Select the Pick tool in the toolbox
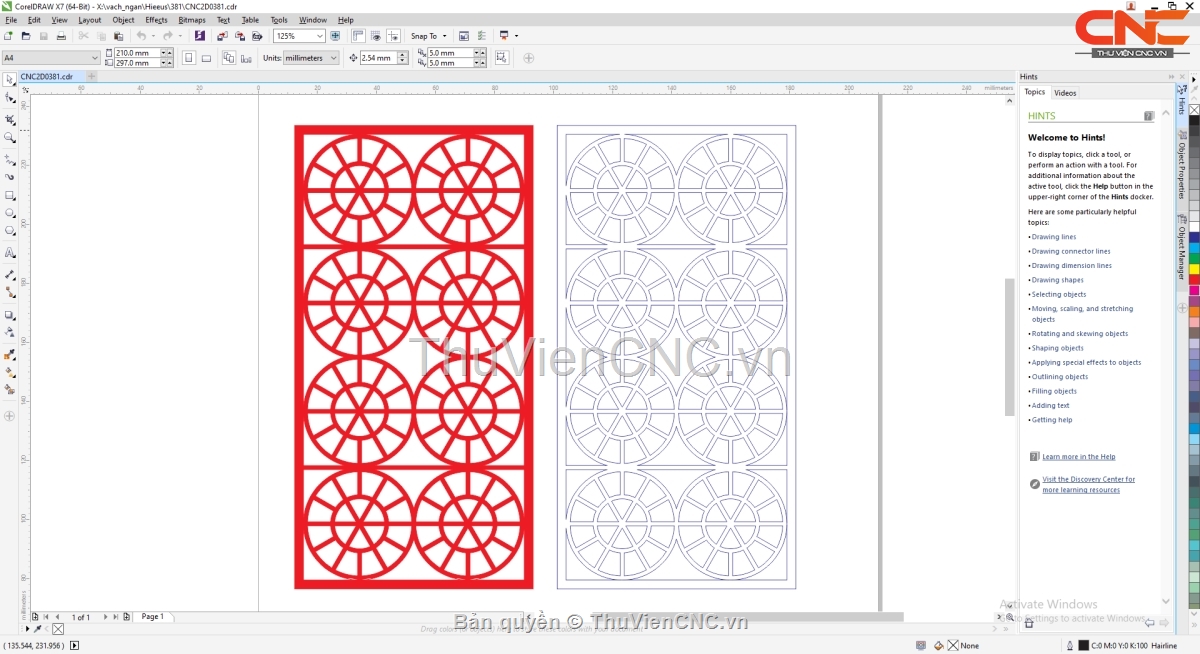The height and width of the screenshot is (654, 1200). click(10, 79)
